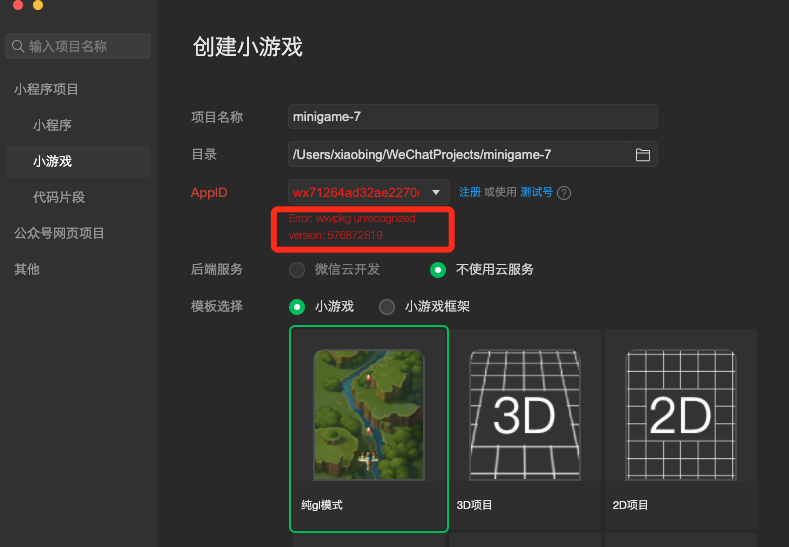Viewport: 789px width, 547px height.
Task: Click the 模板选择 label
Action: tap(216, 306)
